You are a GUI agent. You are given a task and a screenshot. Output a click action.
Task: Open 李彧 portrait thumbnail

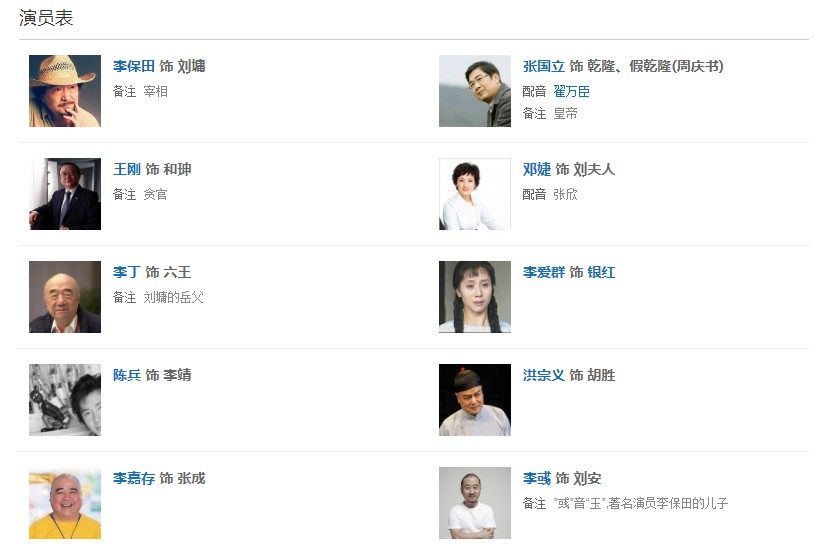(x=475, y=503)
